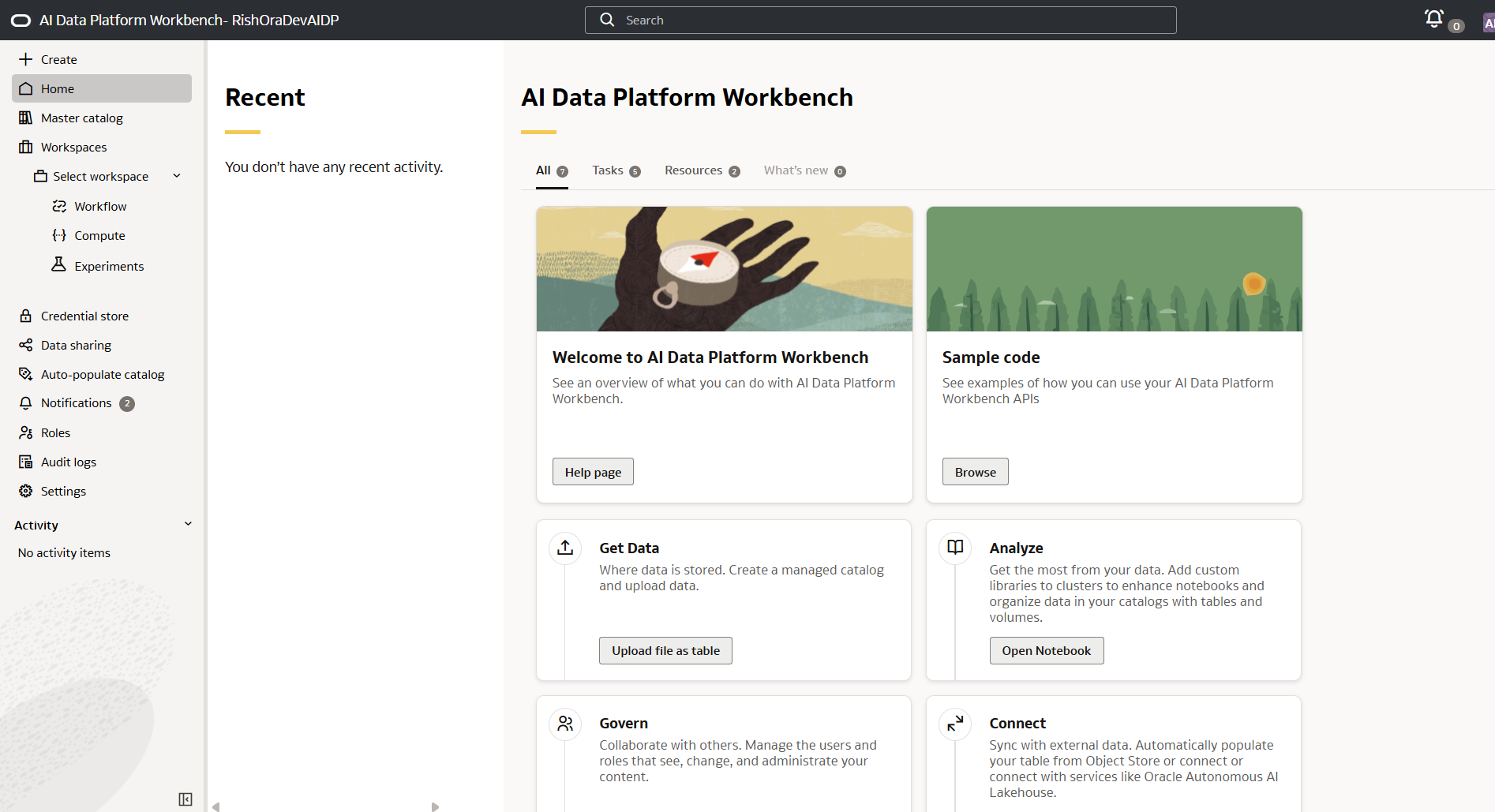Click the Browse sample code button

[x=976, y=472]
